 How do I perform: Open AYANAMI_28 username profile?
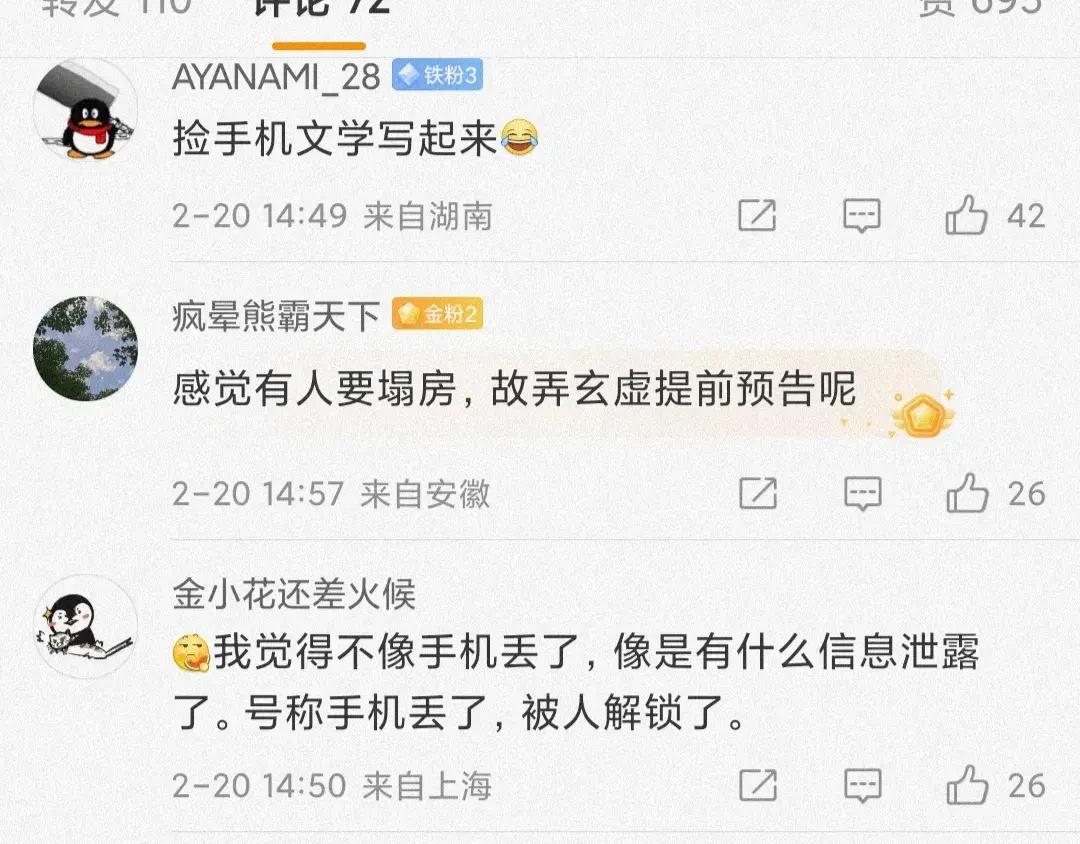click(276, 76)
